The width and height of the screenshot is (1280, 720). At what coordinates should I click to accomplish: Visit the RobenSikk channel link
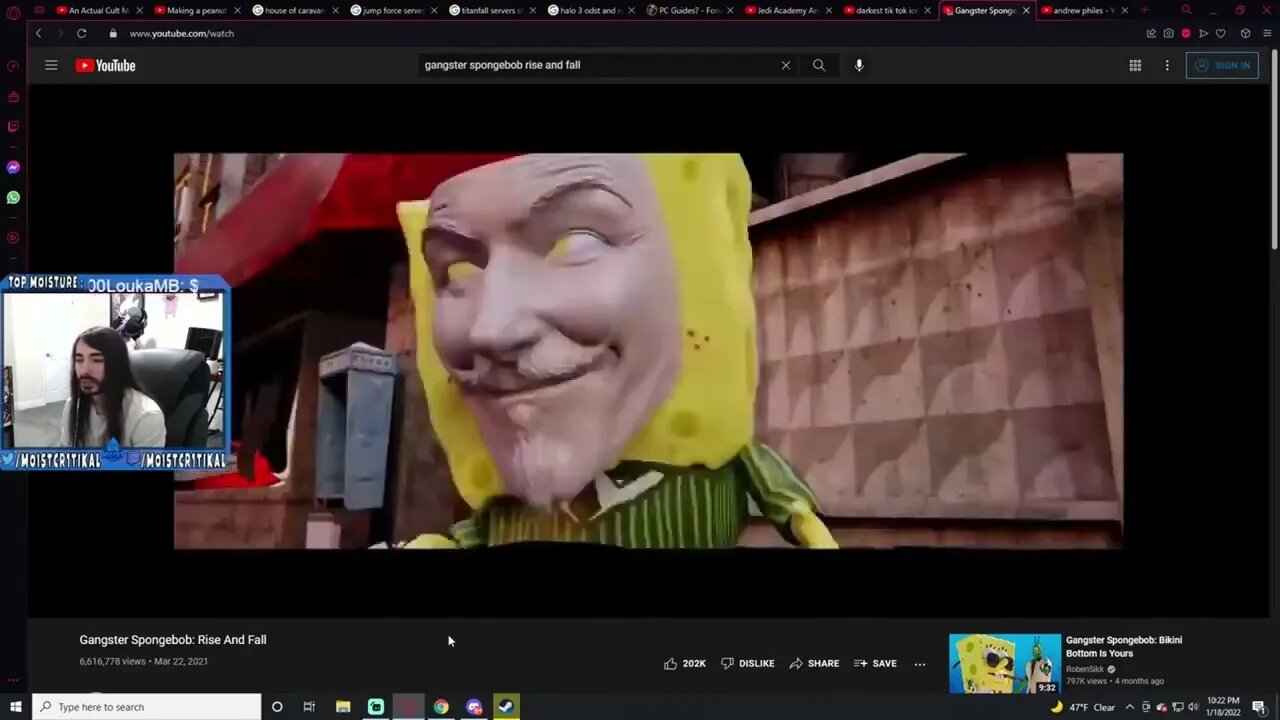click(x=1085, y=669)
